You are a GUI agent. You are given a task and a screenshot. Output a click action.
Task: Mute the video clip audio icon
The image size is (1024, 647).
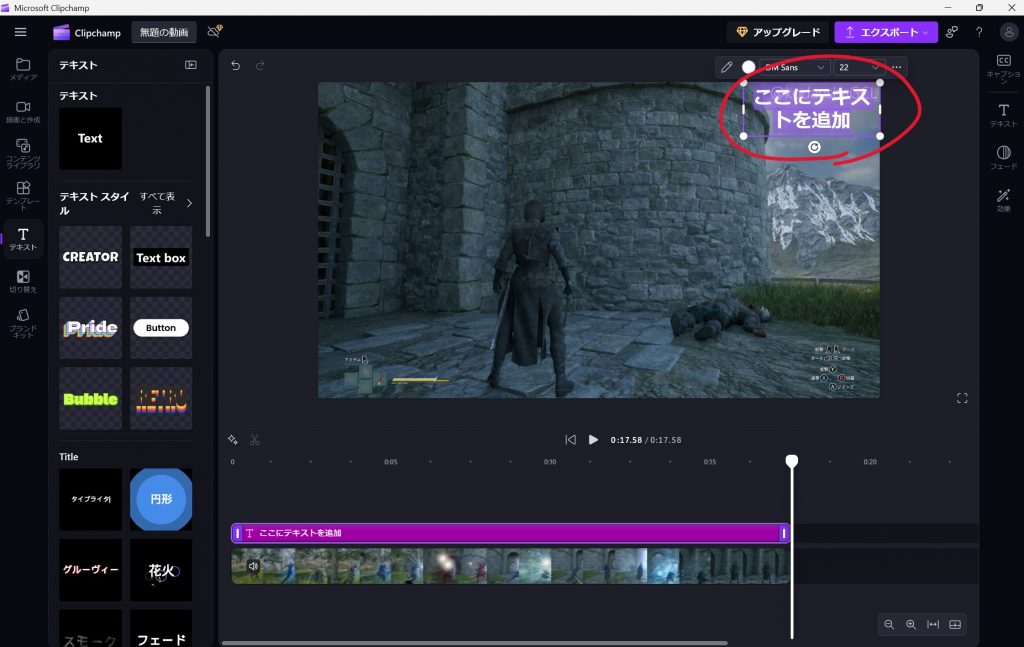coord(253,566)
